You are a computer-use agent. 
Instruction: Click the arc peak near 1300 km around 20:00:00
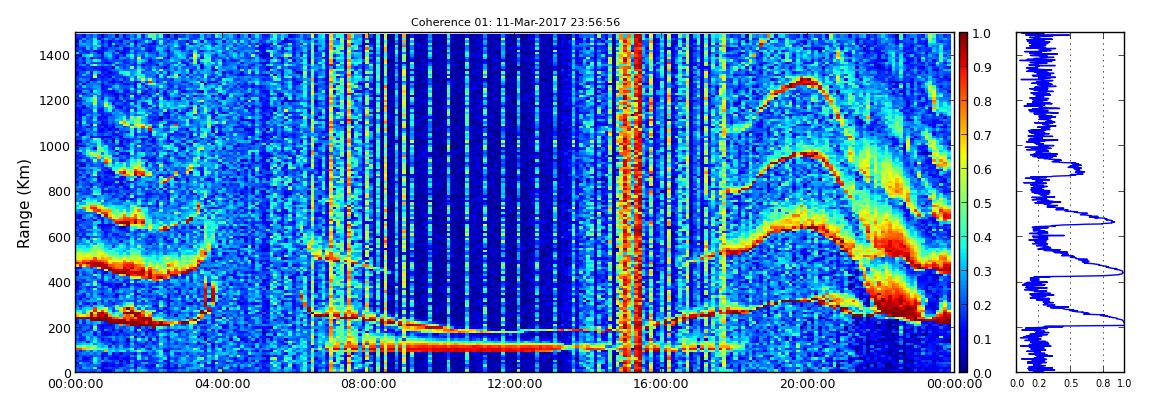(x=805, y=81)
